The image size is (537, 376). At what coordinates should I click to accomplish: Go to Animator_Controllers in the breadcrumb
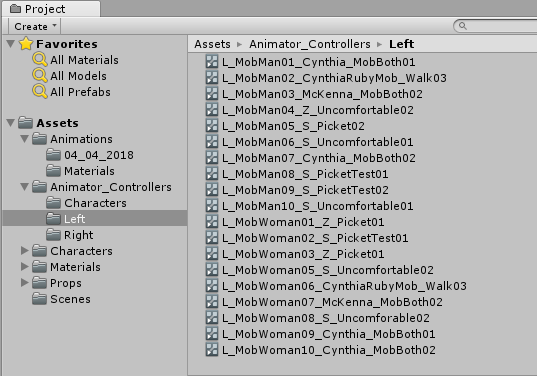tap(310, 44)
